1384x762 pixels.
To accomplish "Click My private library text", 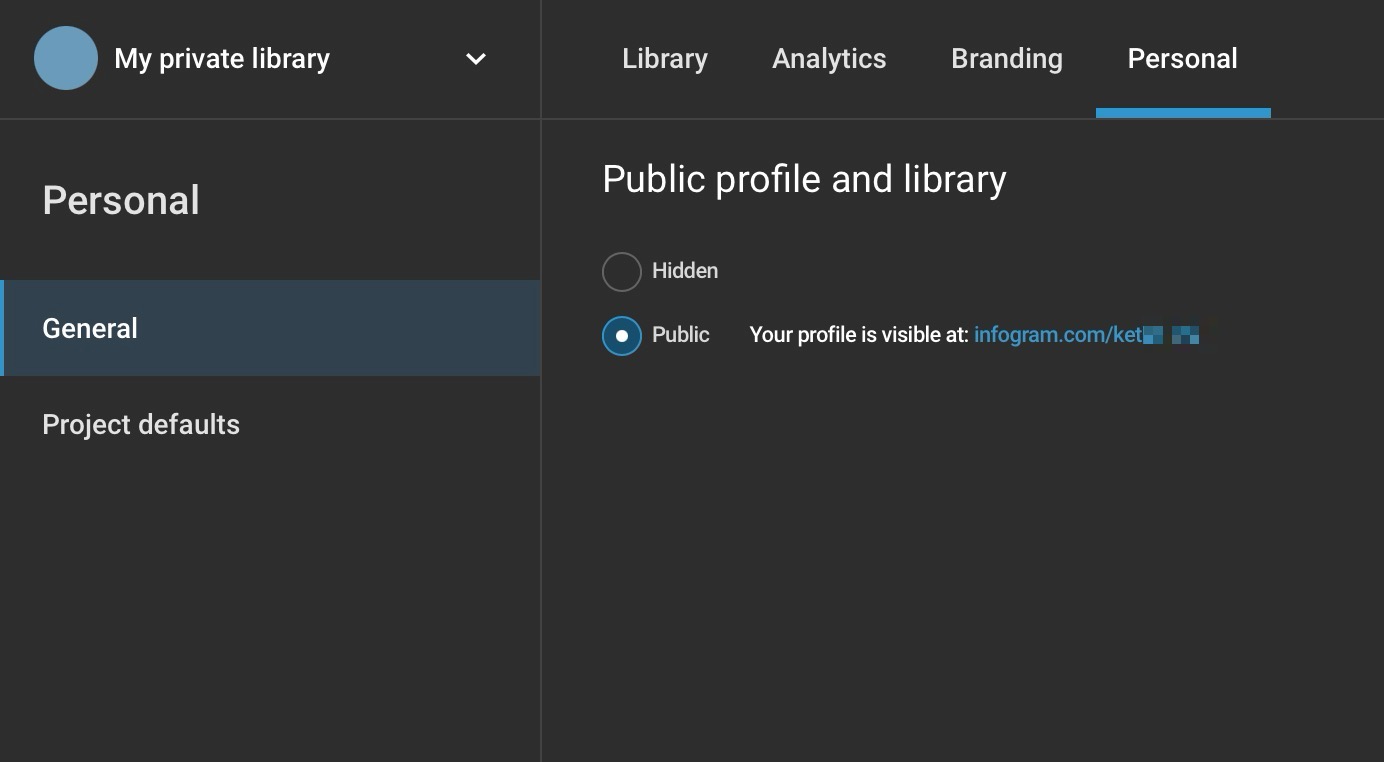I will (x=221, y=58).
